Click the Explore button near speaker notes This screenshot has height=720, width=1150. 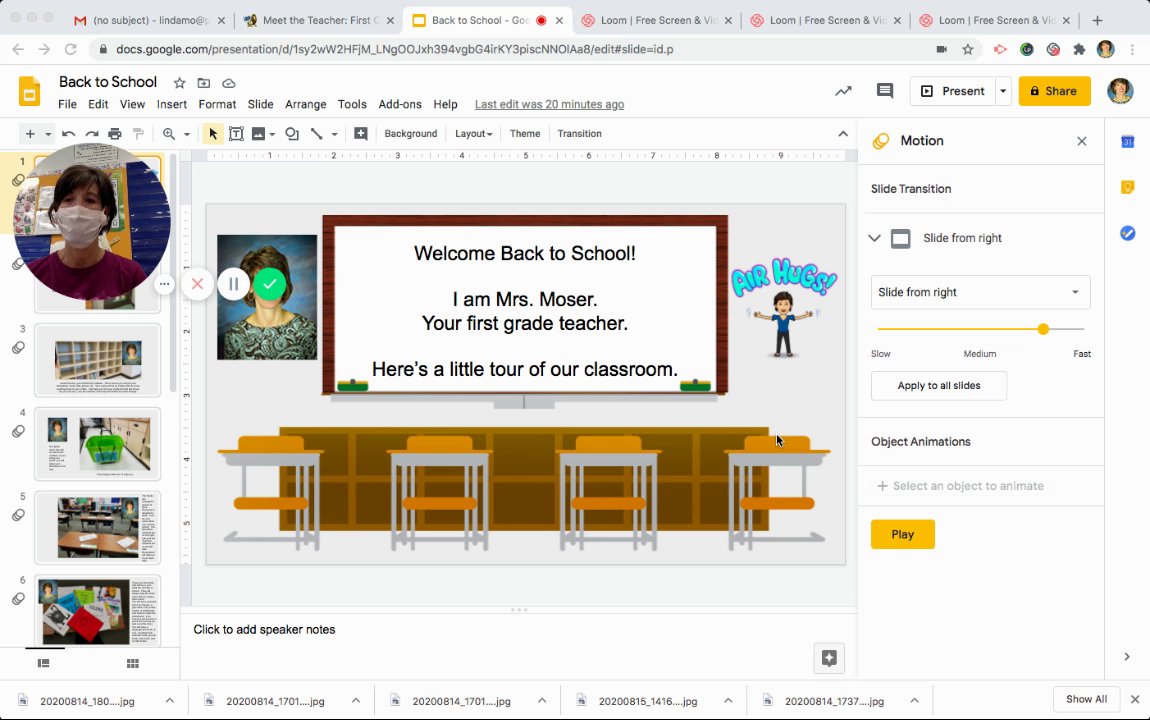[829, 658]
